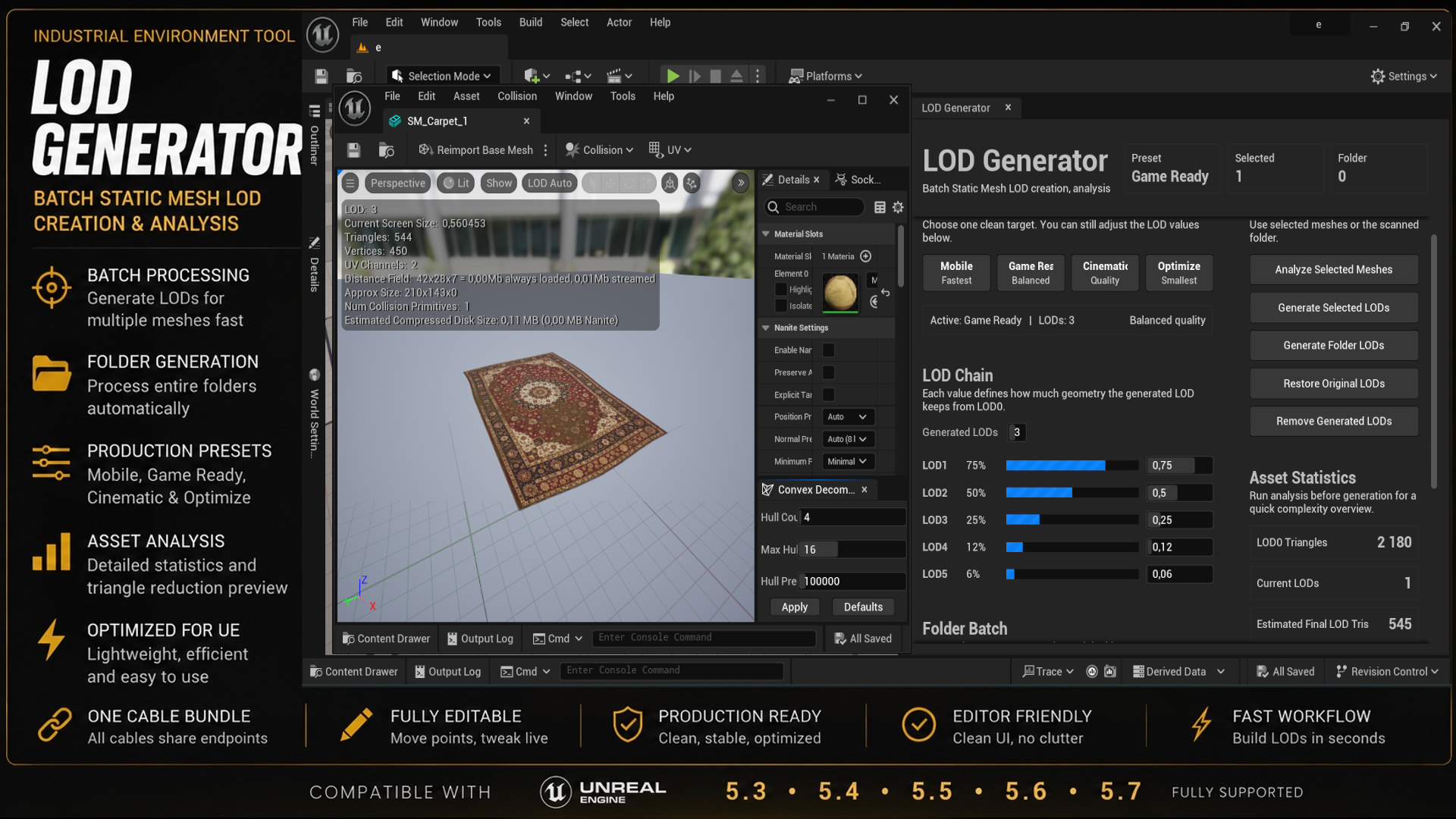Add a material slot with plus icon
The width and height of the screenshot is (1456, 819).
[866, 256]
